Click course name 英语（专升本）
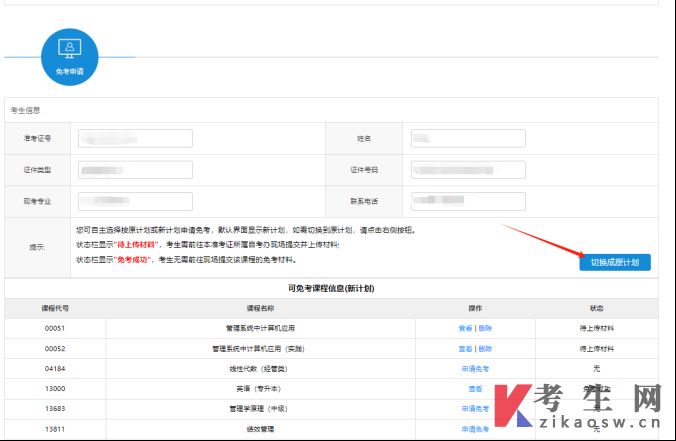676x441 pixels. (x=259, y=389)
